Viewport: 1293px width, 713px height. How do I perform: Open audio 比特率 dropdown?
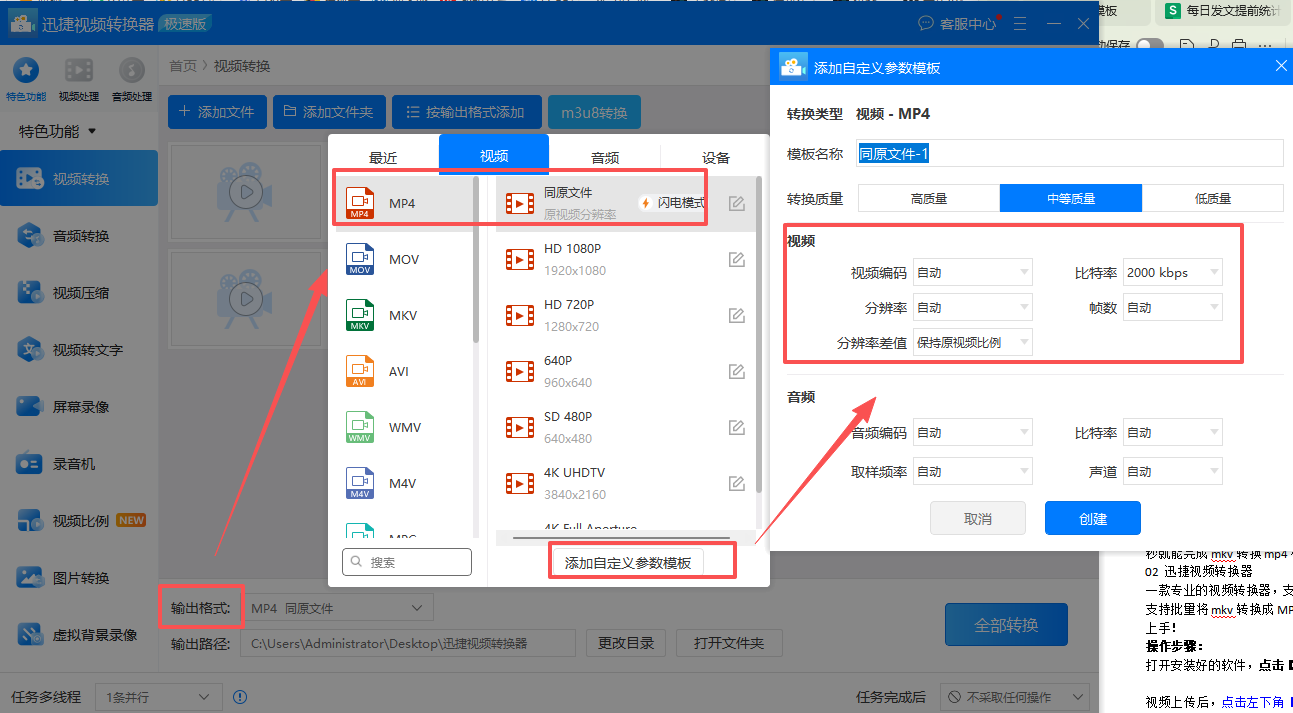tap(1173, 432)
